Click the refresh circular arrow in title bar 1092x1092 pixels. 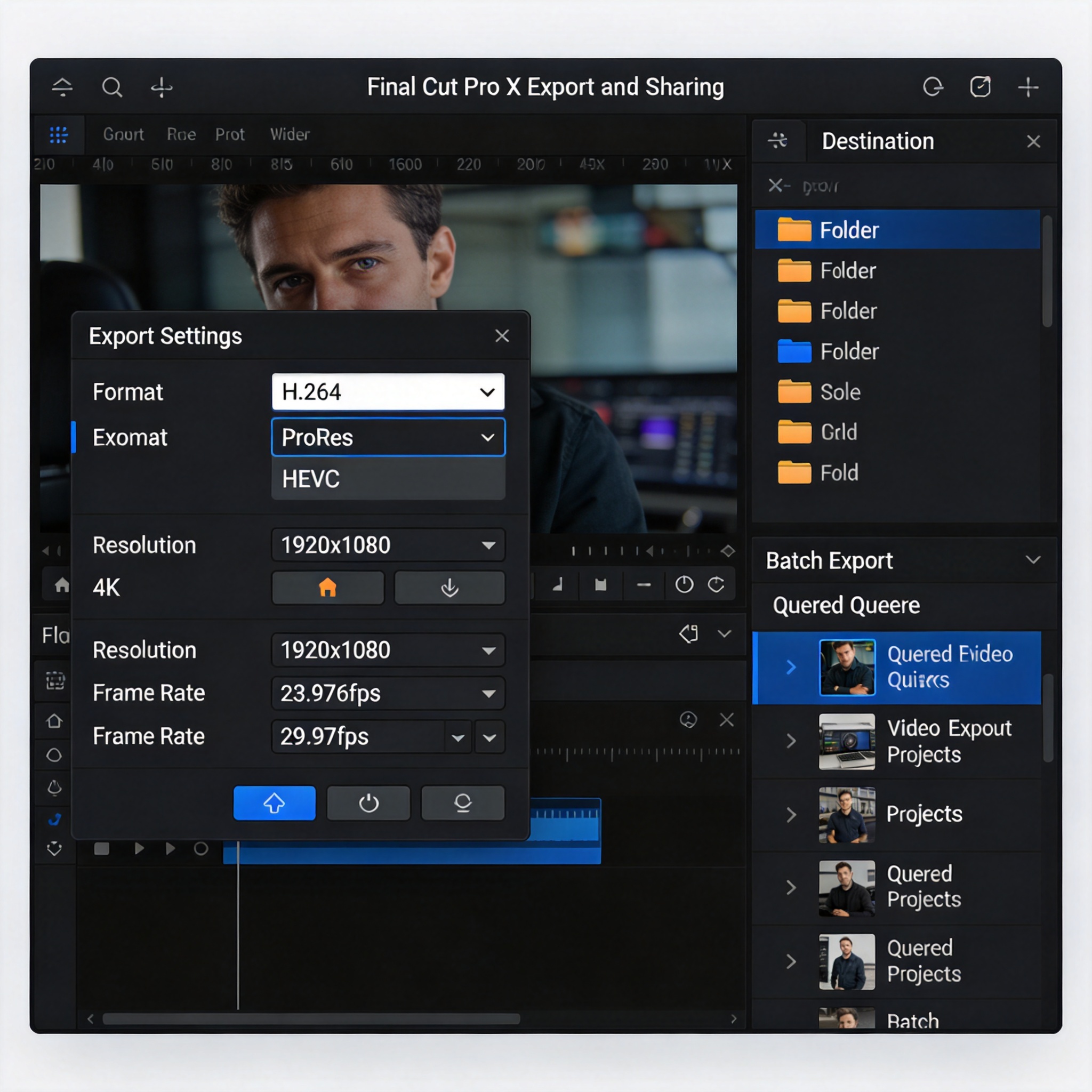[x=933, y=87]
